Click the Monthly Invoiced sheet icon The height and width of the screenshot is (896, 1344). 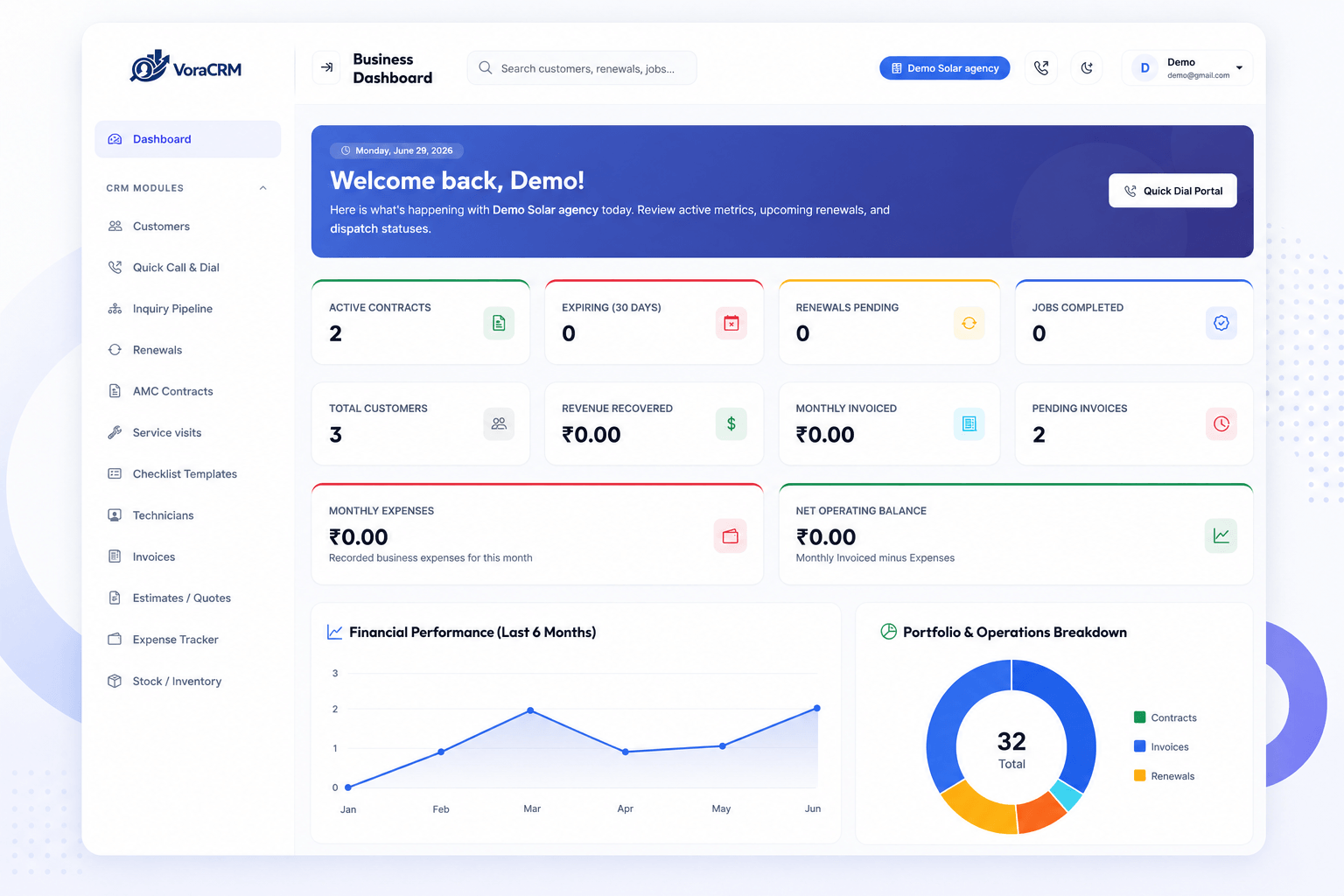tap(969, 424)
